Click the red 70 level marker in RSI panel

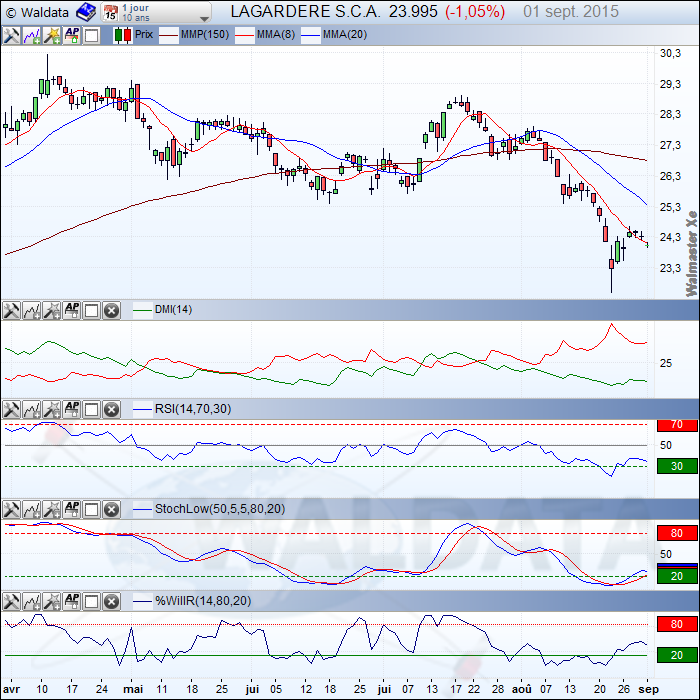tap(677, 425)
